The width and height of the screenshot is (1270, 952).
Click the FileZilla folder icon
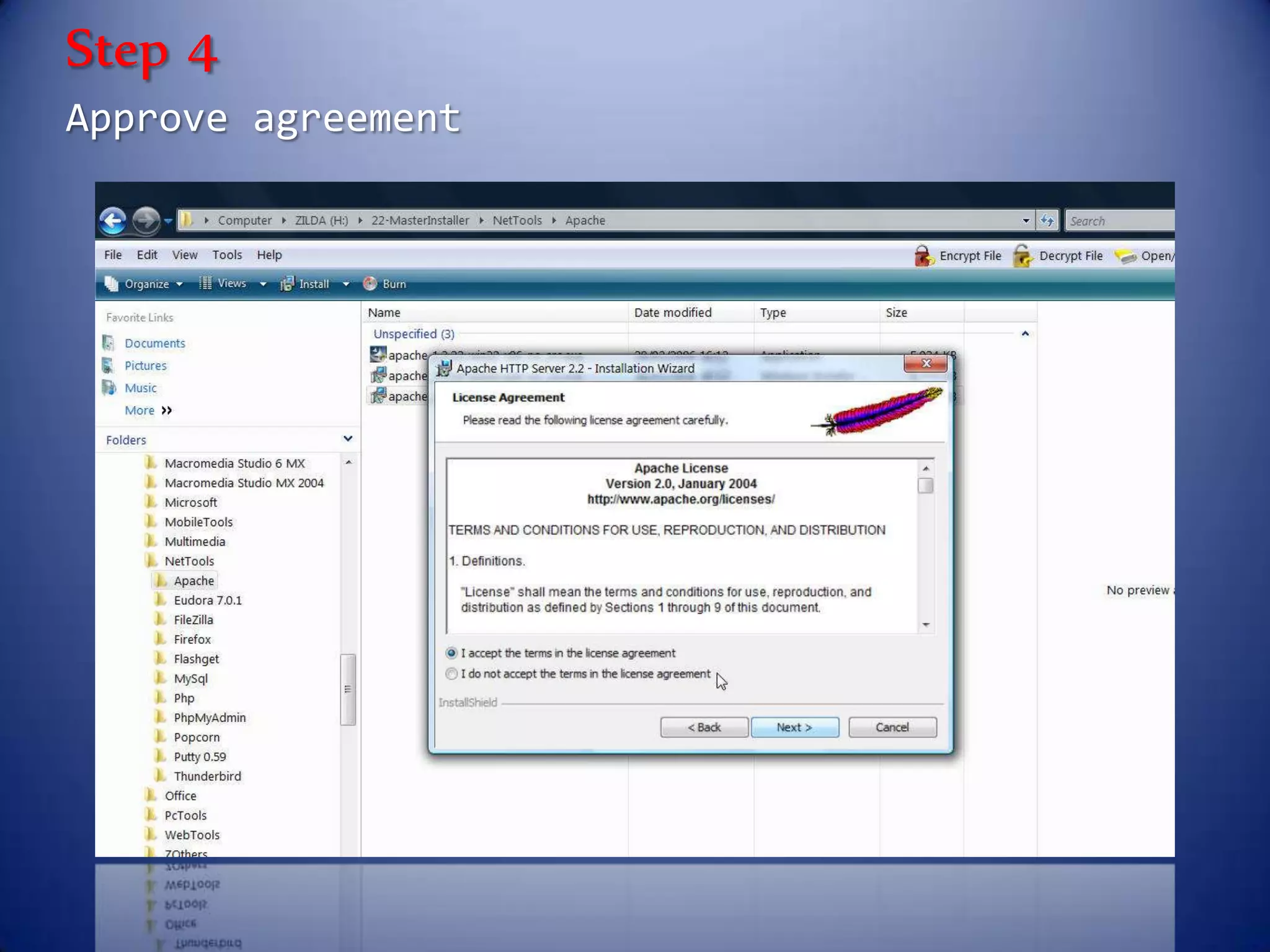161,619
